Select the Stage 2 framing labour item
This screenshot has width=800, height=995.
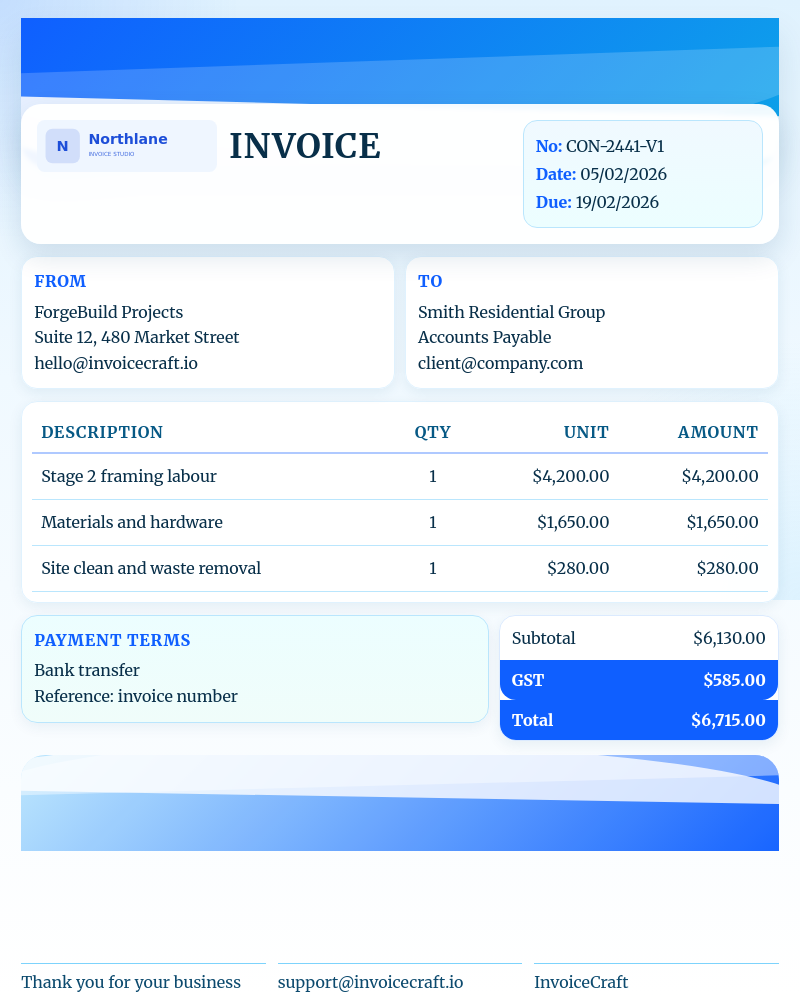129,477
